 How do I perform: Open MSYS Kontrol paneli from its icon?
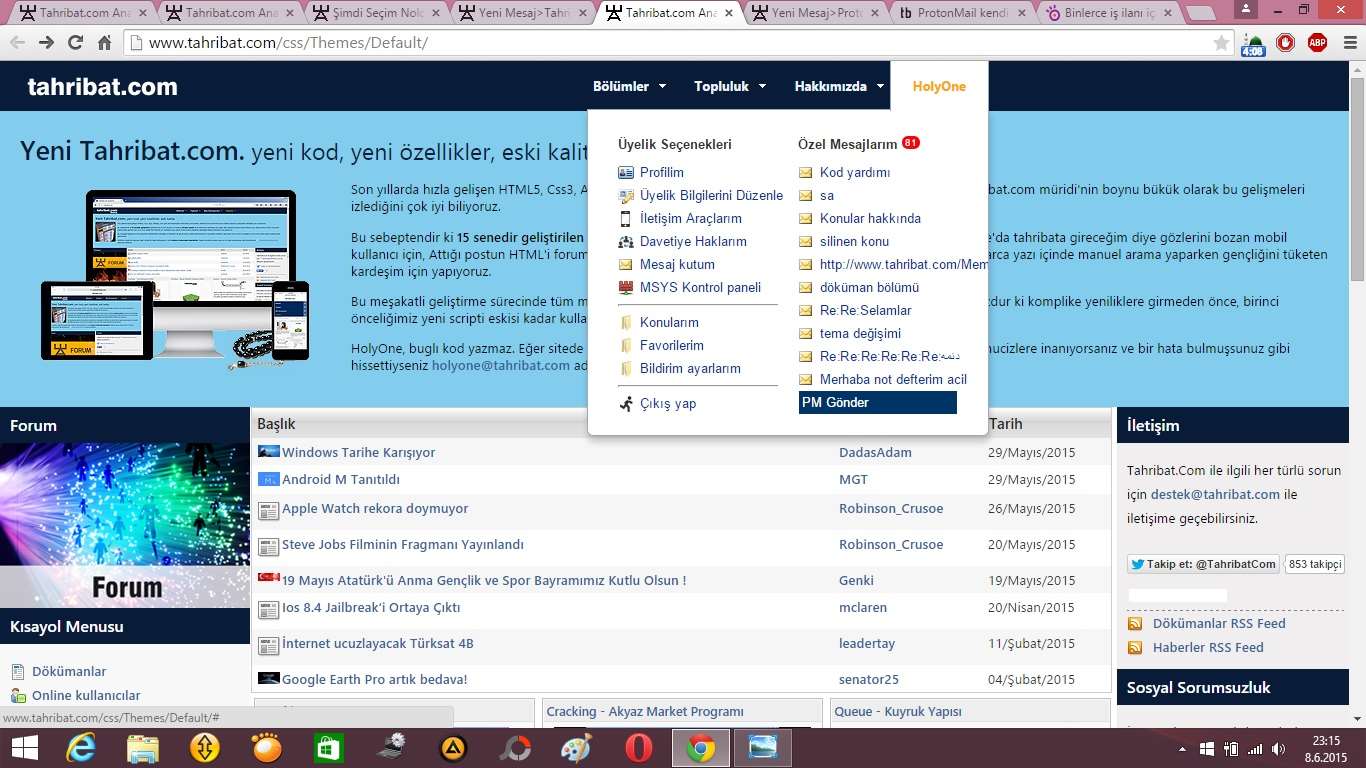(x=626, y=288)
